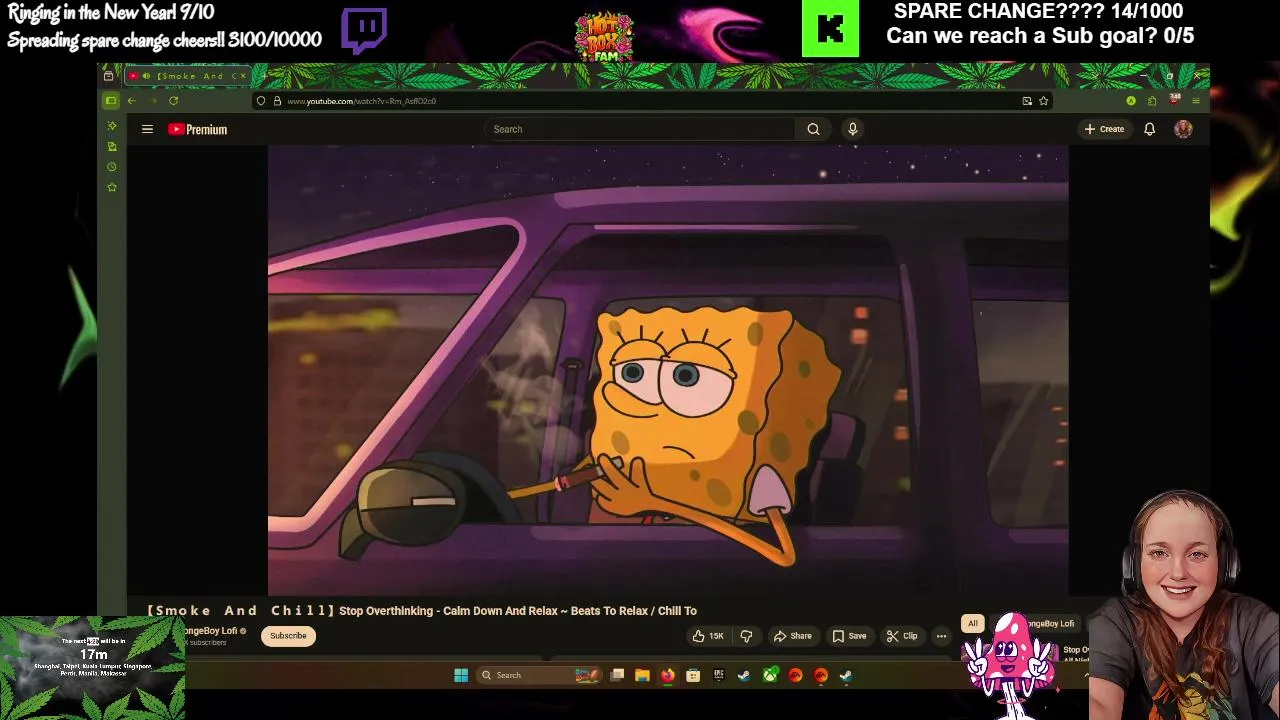The height and width of the screenshot is (720, 1280).
Task: Open the browser application hamburger menu
Action: [x=1196, y=101]
